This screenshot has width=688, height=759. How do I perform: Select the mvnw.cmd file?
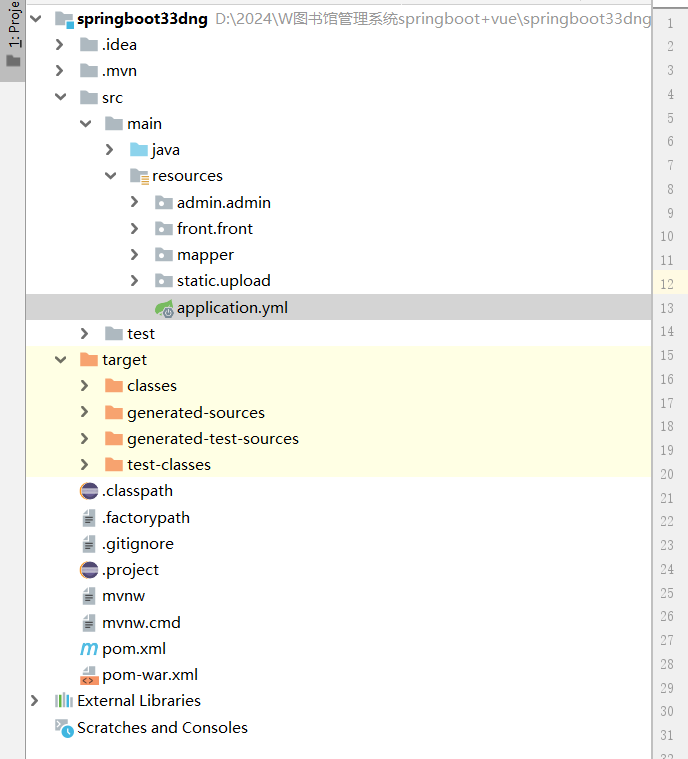point(141,622)
